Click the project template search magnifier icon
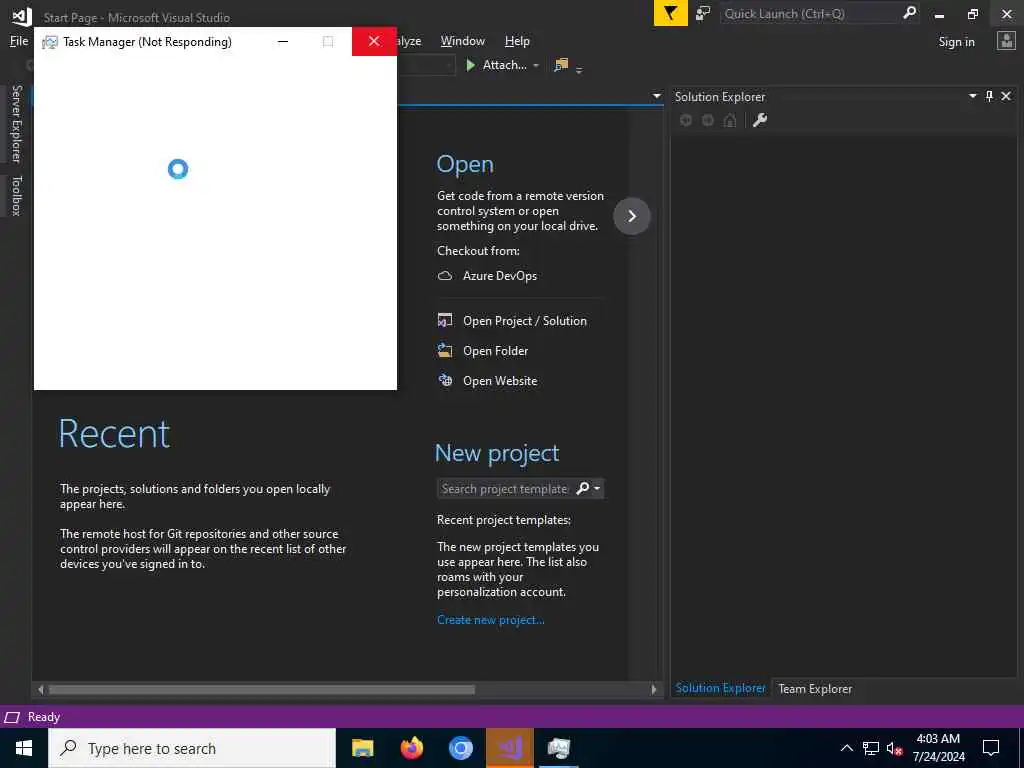The image size is (1024, 768). (583, 488)
